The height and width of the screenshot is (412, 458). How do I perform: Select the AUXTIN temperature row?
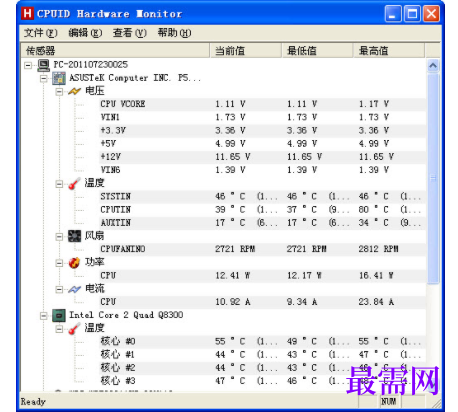(x=262, y=223)
